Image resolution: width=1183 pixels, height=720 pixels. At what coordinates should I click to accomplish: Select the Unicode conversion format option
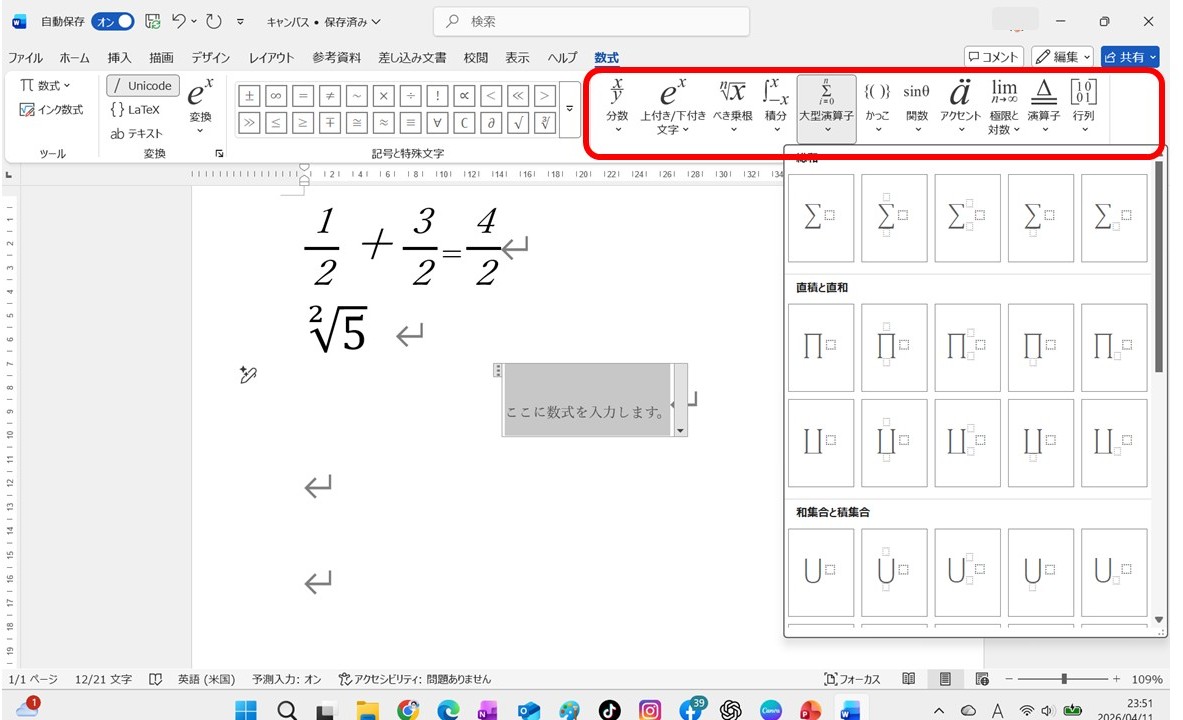pyautogui.click(x=143, y=86)
